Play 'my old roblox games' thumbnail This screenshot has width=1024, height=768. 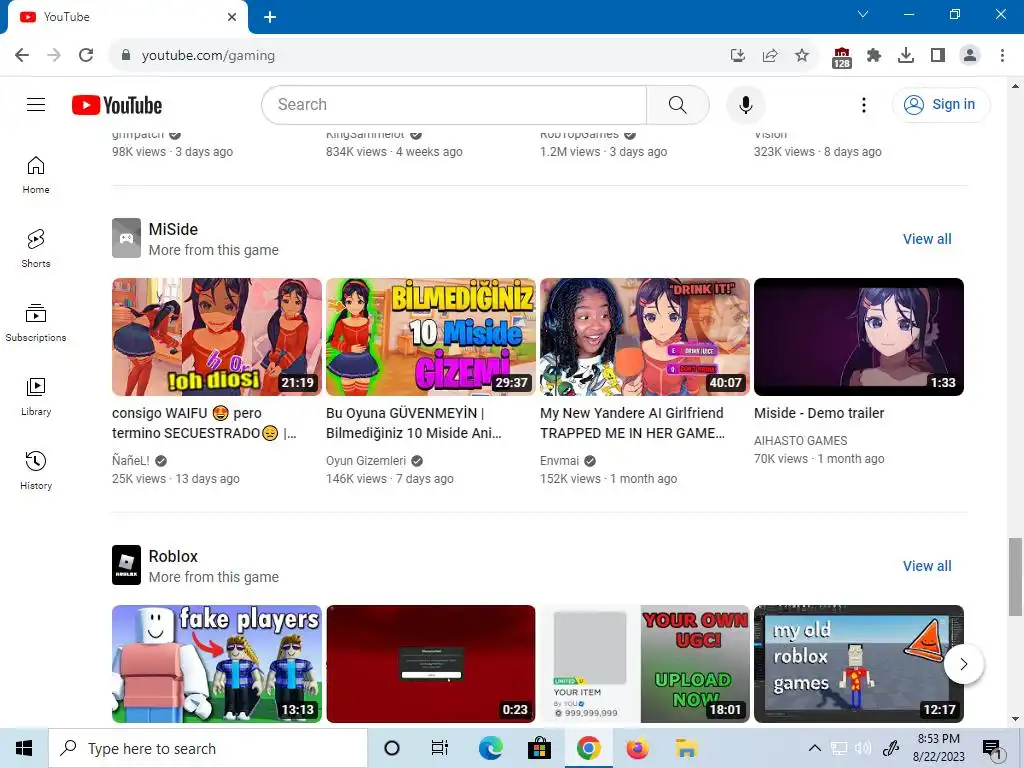coord(859,664)
